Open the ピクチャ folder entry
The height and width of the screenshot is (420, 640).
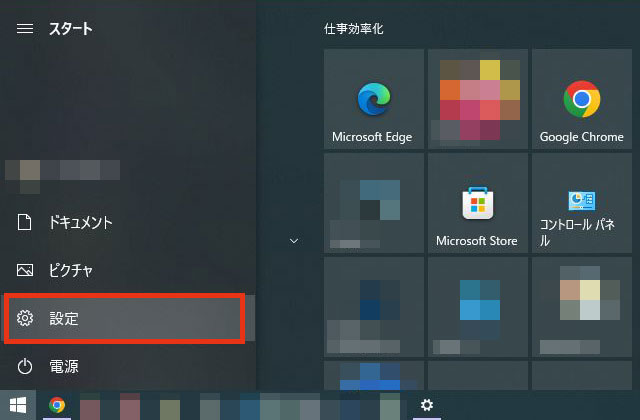tap(127, 270)
